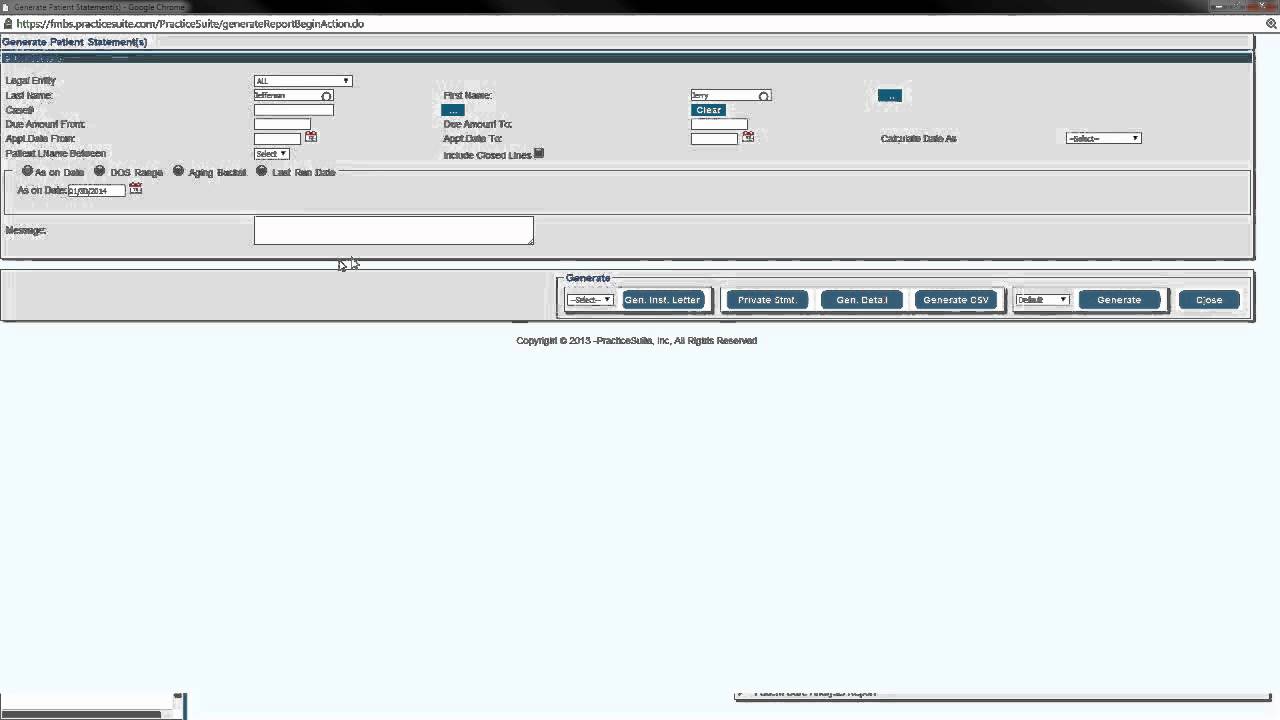This screenshot has height=720, width=1280.
Task: Open the Patient LName Between Select dropdown
Action: click(x=272, y=154)
